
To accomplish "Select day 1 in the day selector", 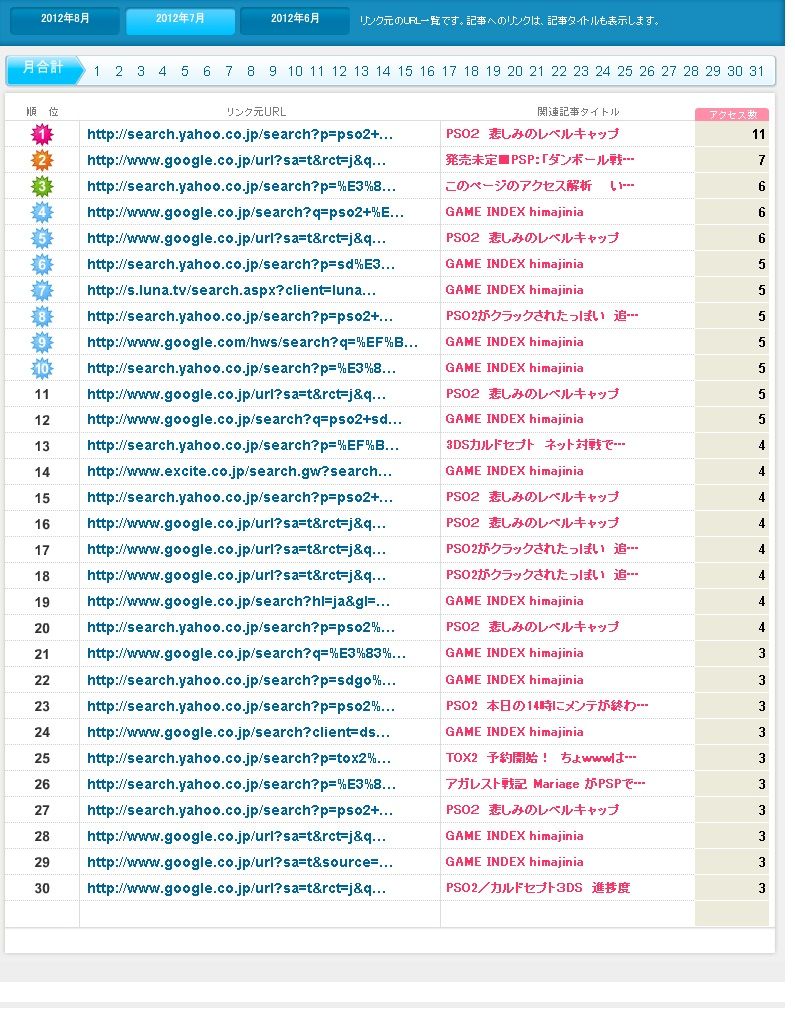I will (97, 71).
